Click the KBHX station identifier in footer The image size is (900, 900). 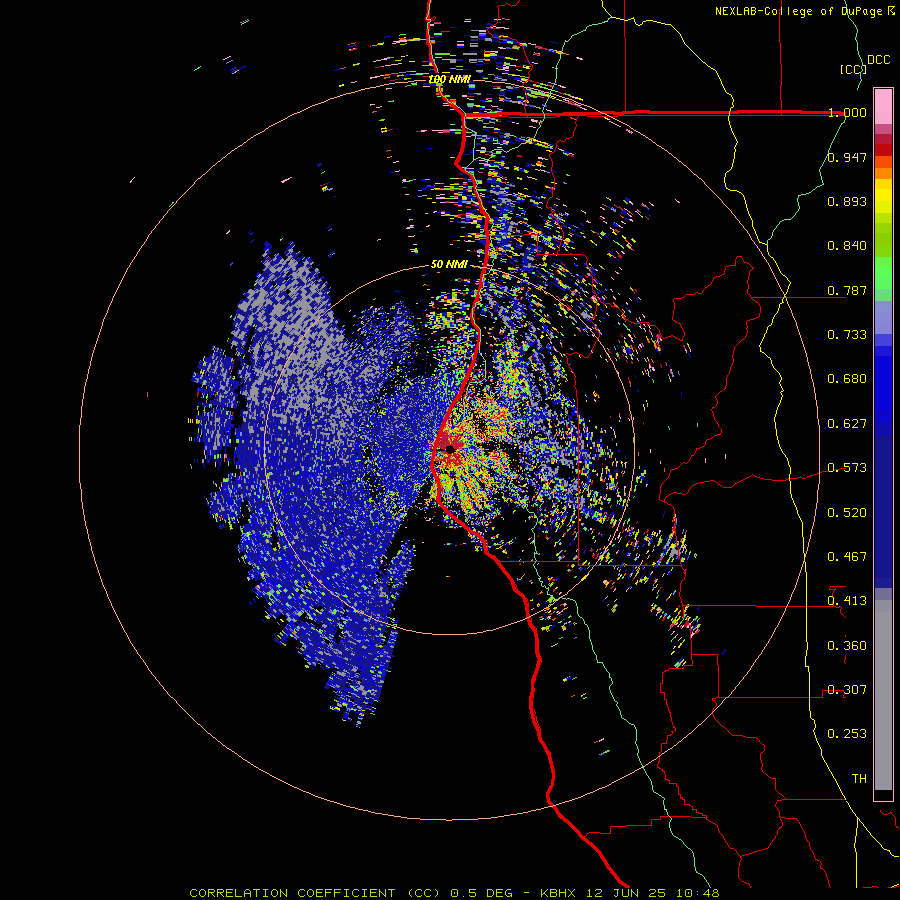pyautogui.click(x=560, y=893)
